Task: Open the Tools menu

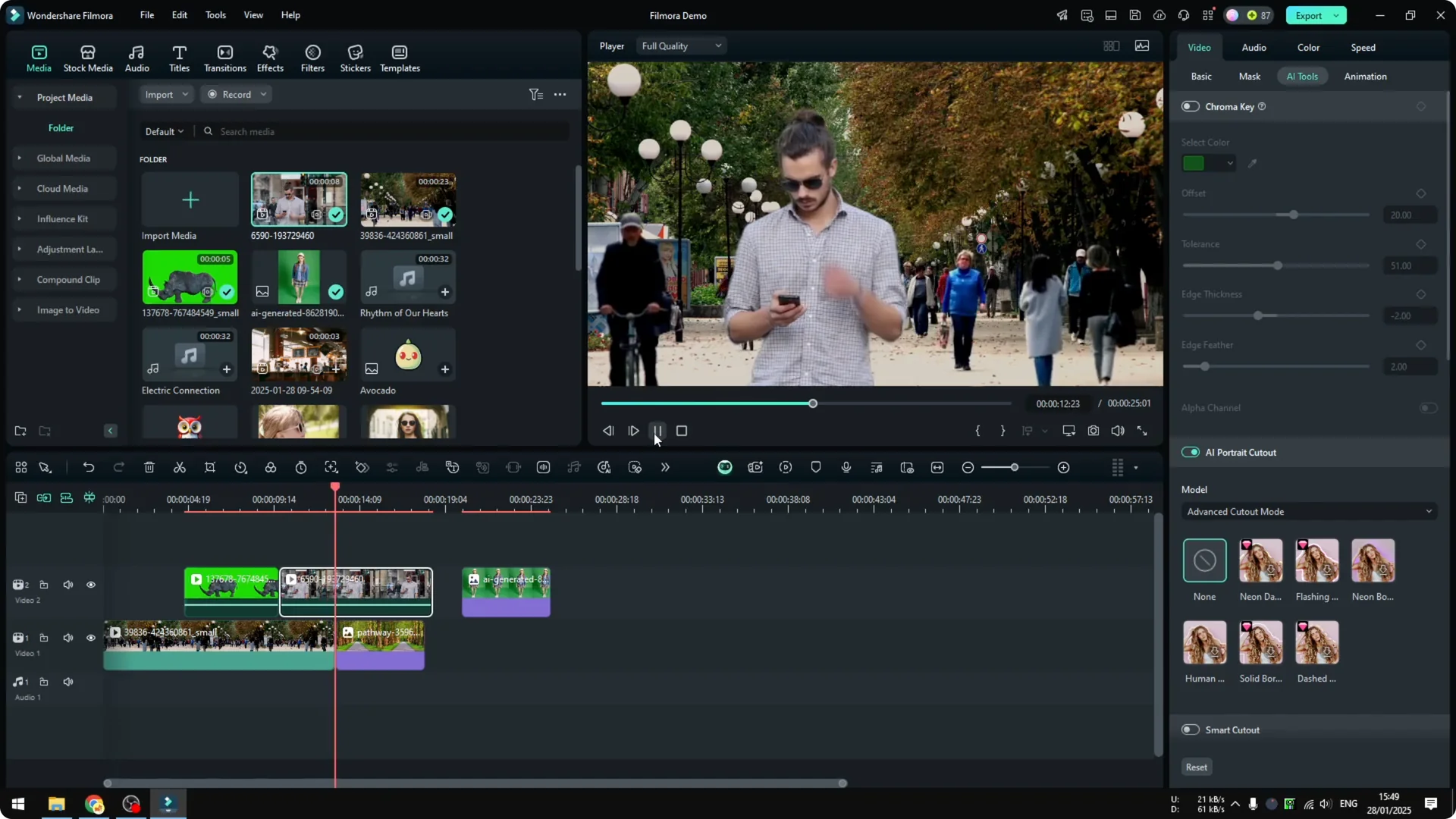Action: coord(215,15)
